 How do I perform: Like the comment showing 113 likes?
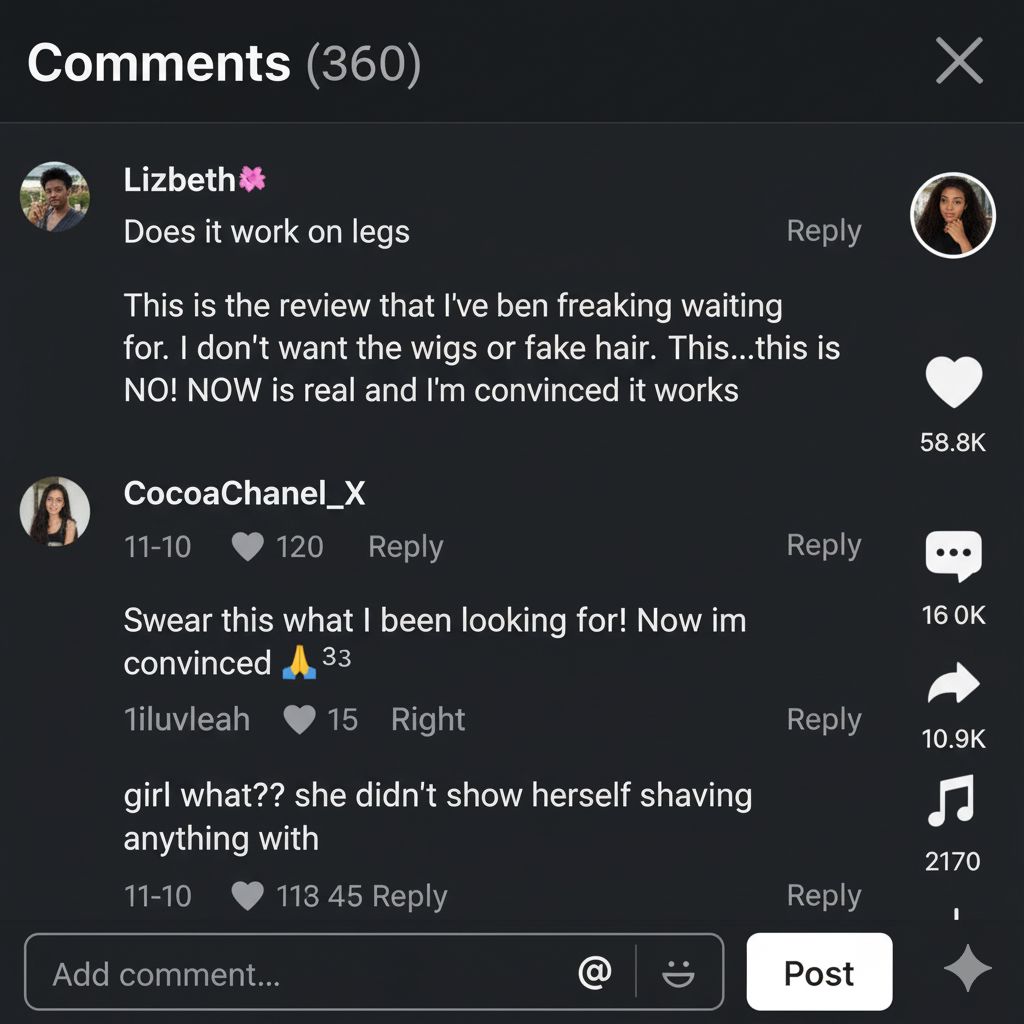247,896
